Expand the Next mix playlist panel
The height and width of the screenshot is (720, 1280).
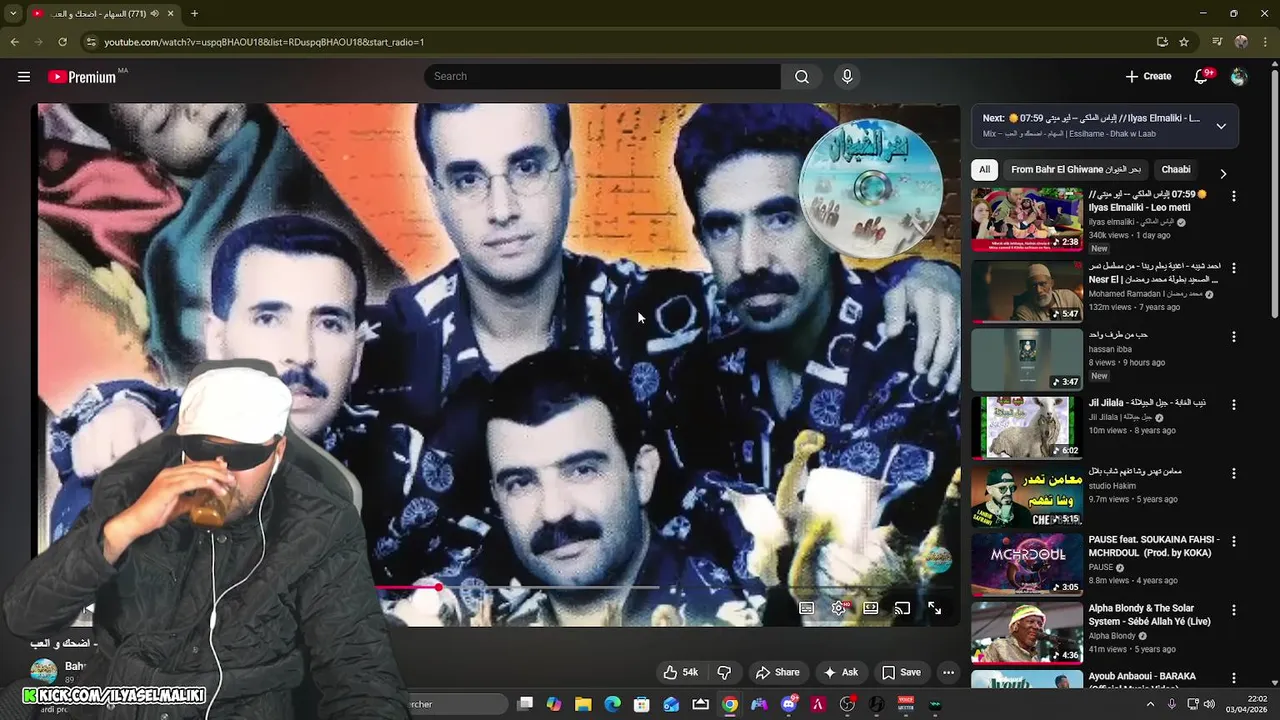click(1221, 126)
